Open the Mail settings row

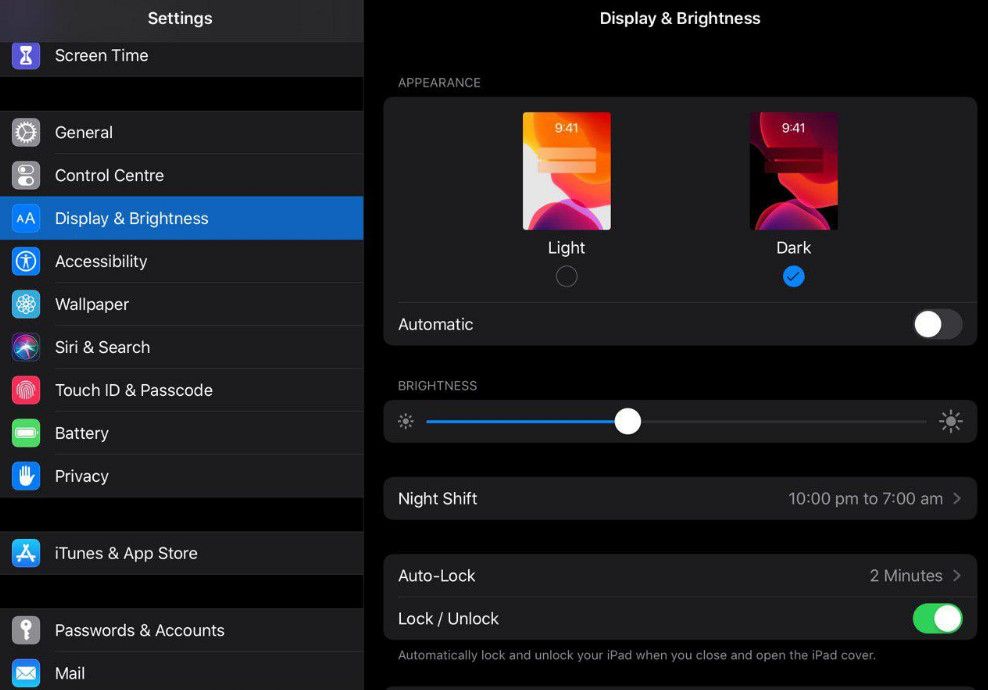(70, 673)
